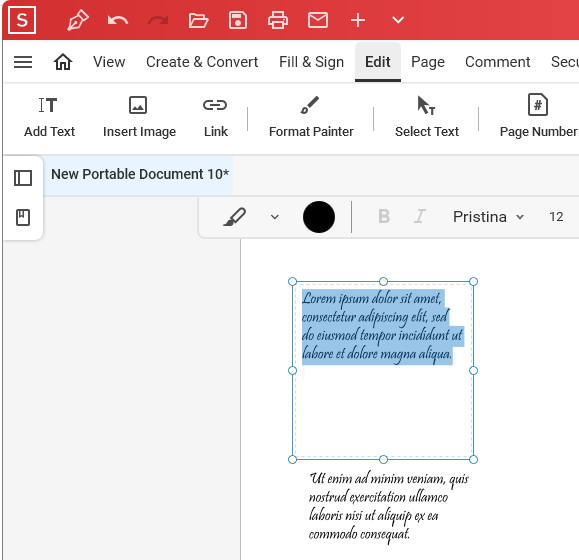This screenshot has height=560, width=579.
Task: Print the document via printer icon
Action: click(x=278, y=20)
